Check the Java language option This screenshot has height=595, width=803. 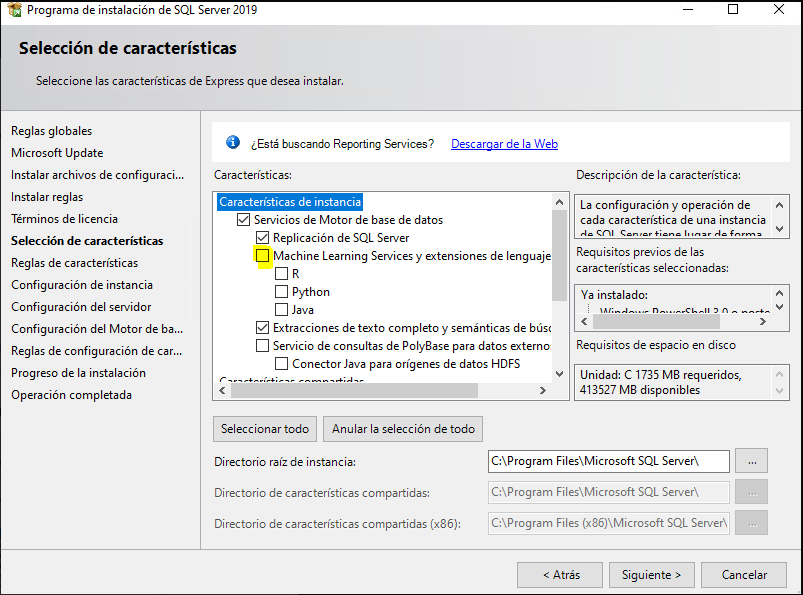(281, 310)
